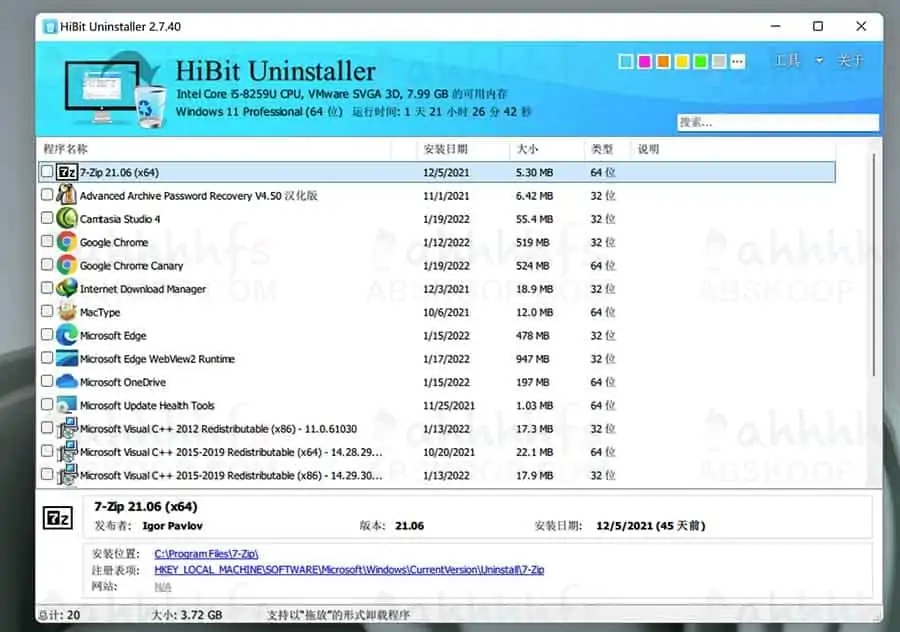
Task: Select the 7-Zip application icon in the list
Action: 65,172
